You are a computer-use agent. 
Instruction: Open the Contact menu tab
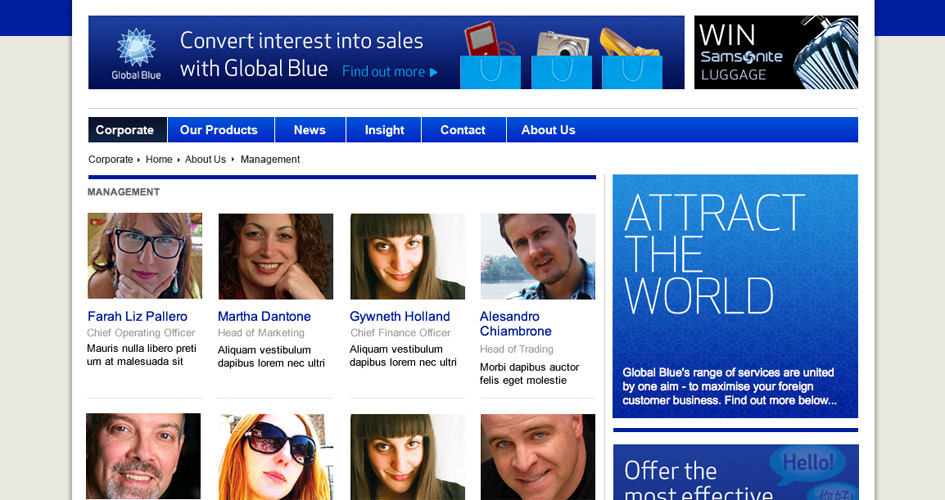pyautogui.click(x=463, y=130)
